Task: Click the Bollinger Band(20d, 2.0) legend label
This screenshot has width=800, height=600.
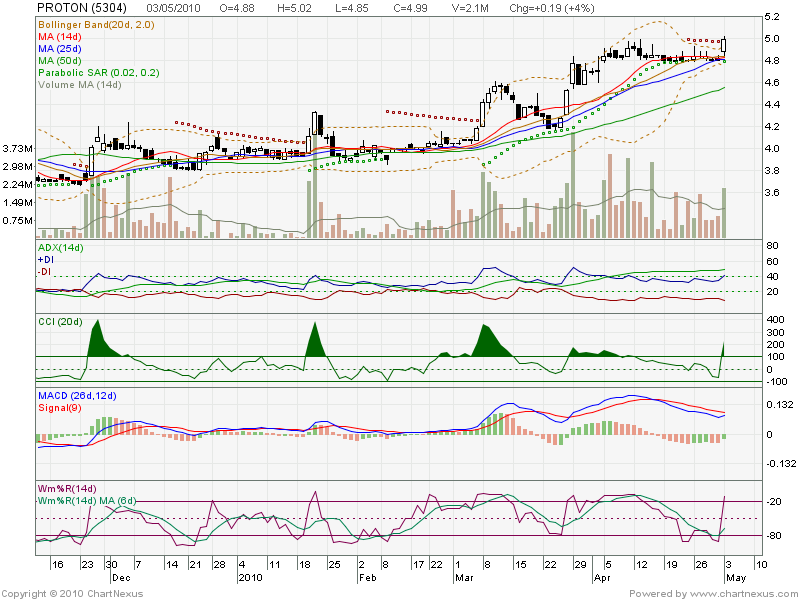Action: click(96, 24)
